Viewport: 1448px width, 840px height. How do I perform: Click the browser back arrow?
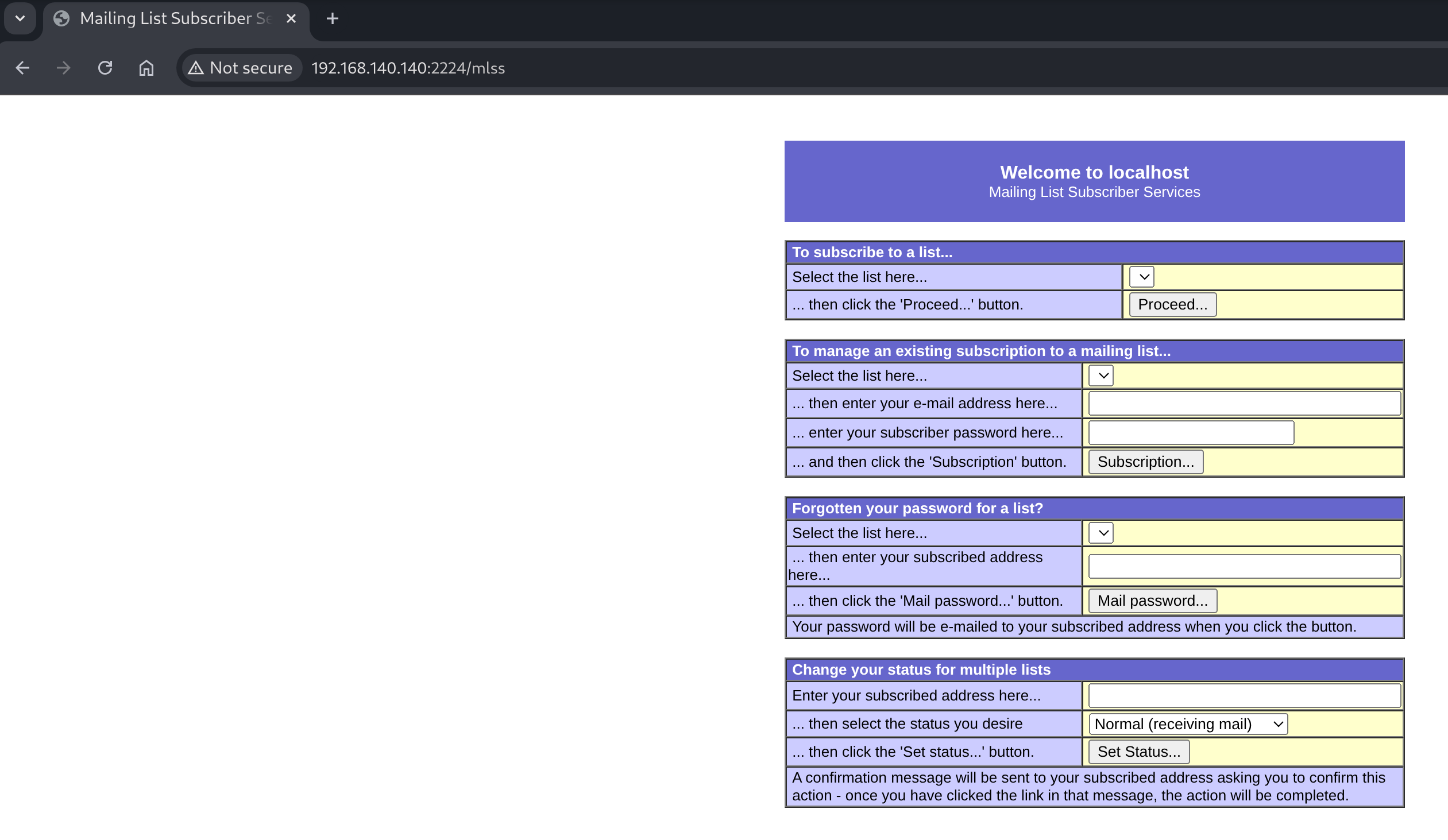coord(22,68)
